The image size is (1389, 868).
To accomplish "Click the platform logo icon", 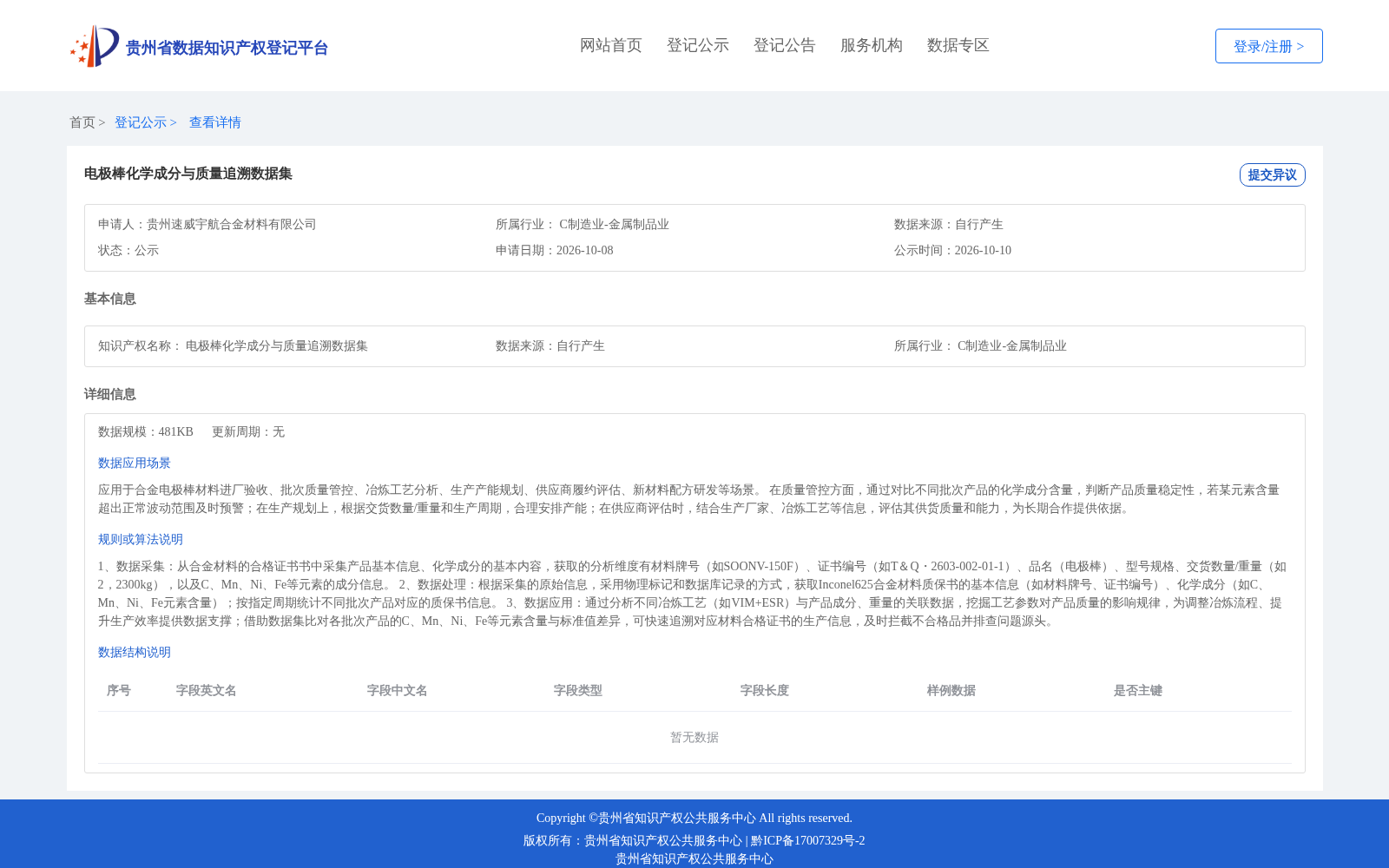I will click(x=95, y=46).
